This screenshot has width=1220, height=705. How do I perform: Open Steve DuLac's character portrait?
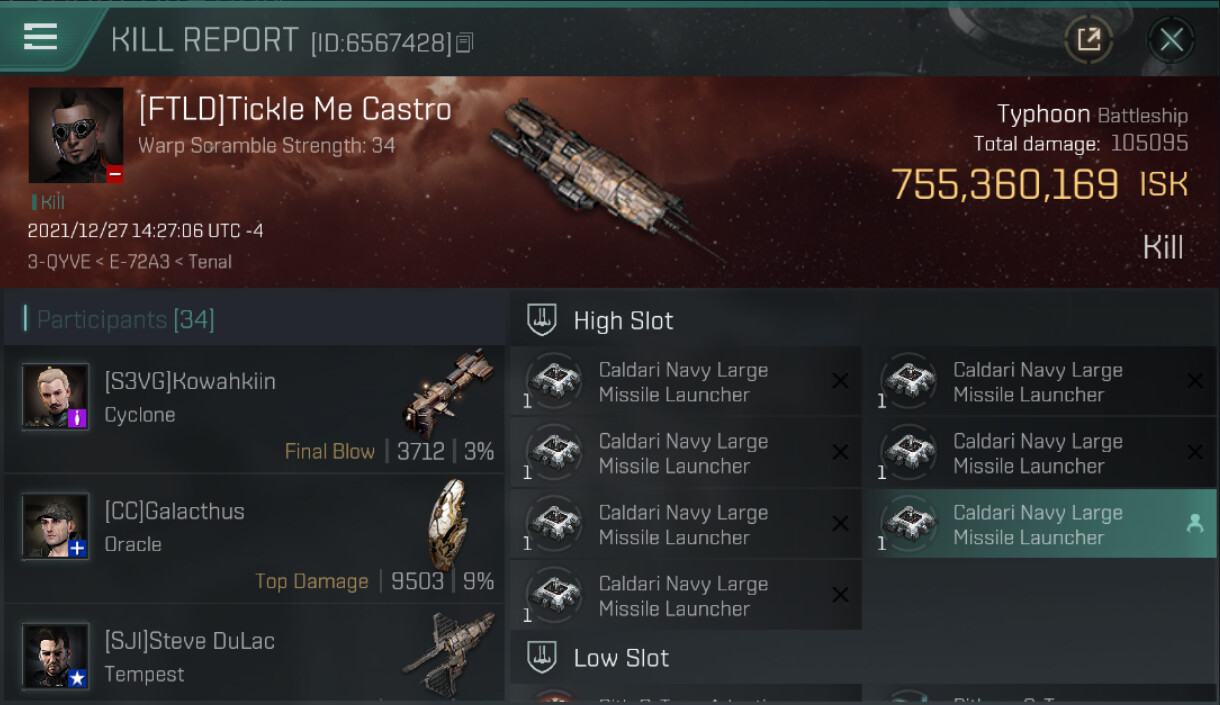coord(55,656)
